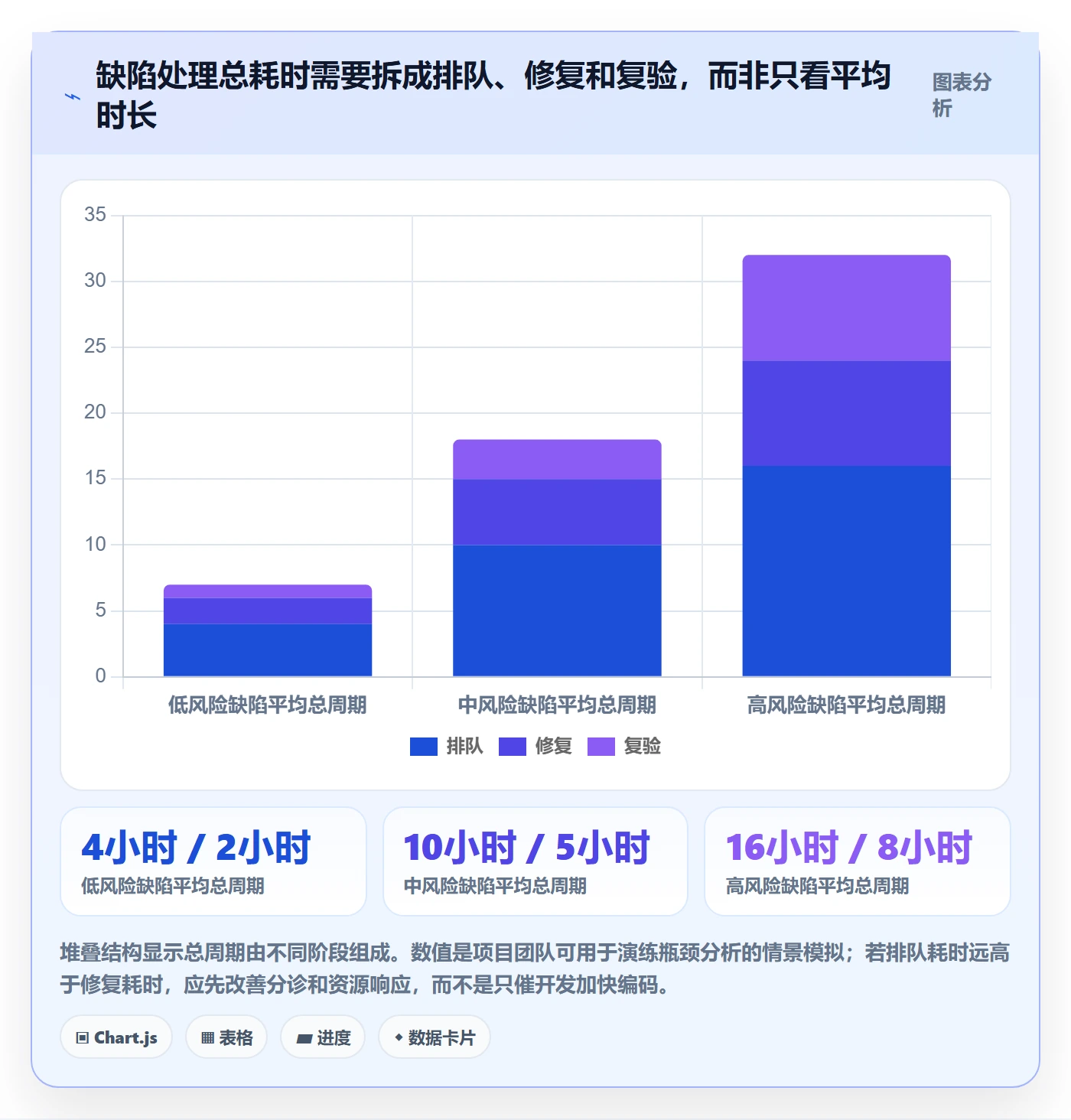Click the y-axis tick value 10

tap(96, 544)
